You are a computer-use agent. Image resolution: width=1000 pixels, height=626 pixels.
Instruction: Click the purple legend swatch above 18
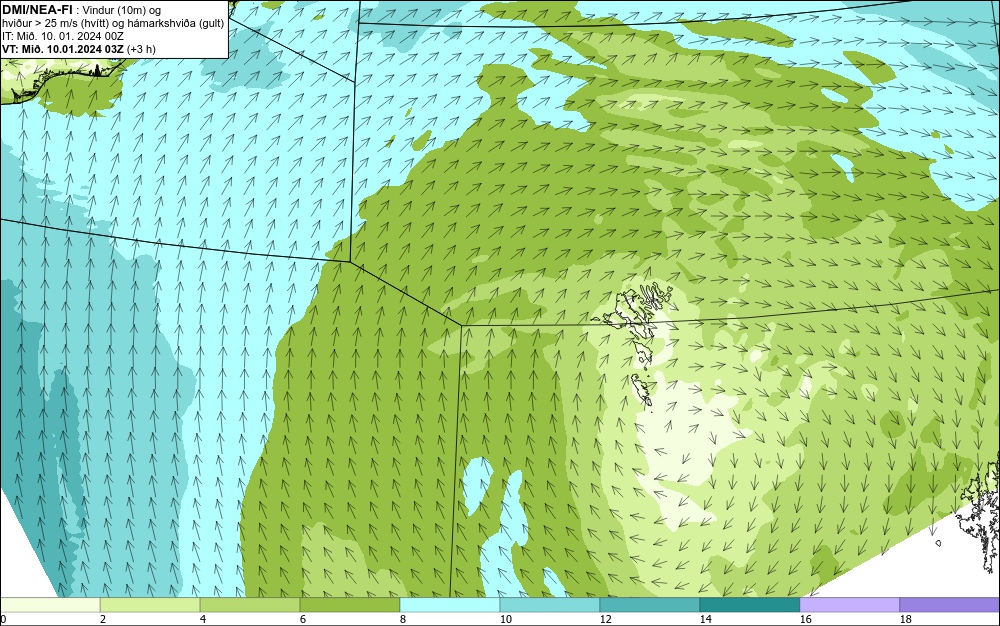tap(950, 604)
